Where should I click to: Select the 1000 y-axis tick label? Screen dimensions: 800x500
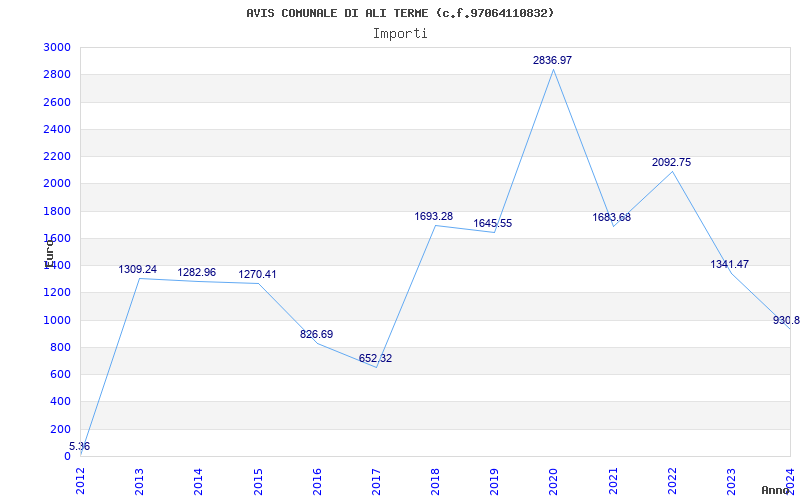tap(57, 320)
